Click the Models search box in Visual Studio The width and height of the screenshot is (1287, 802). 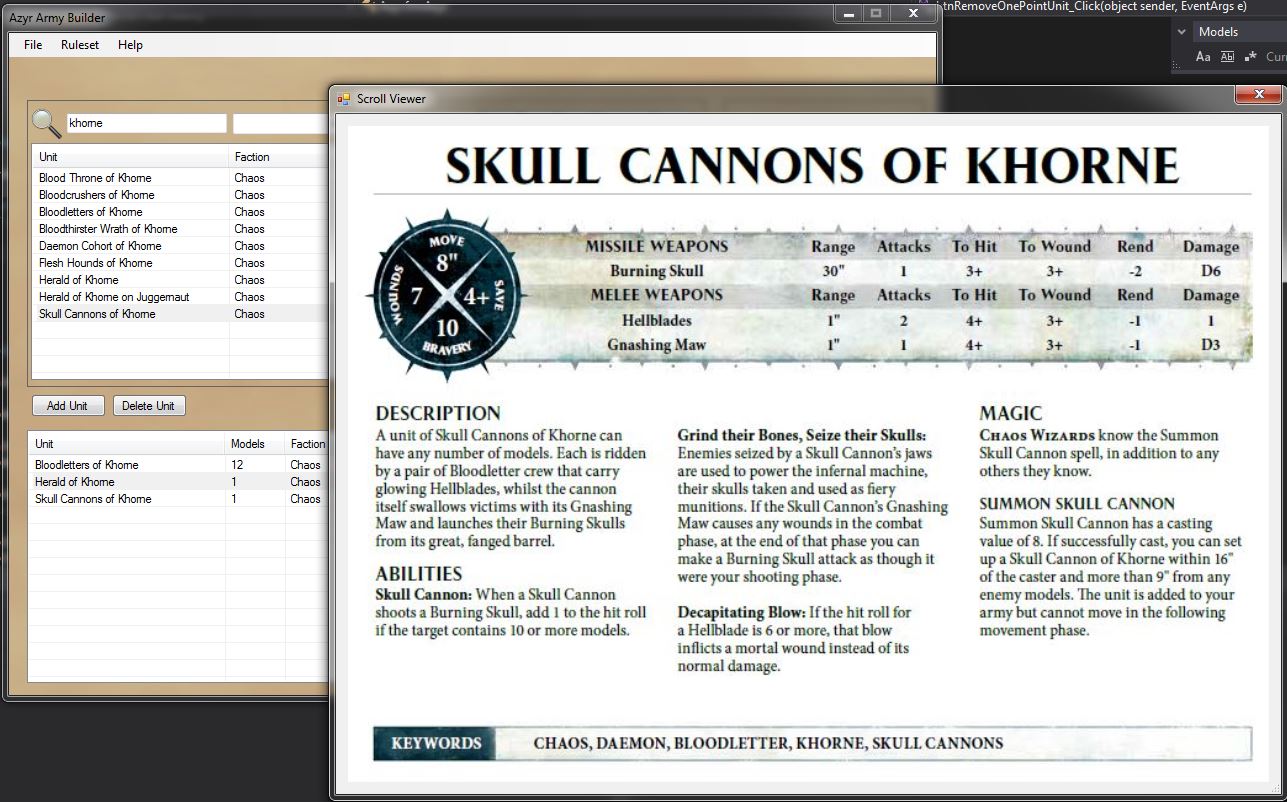(x=1240, y=32)
